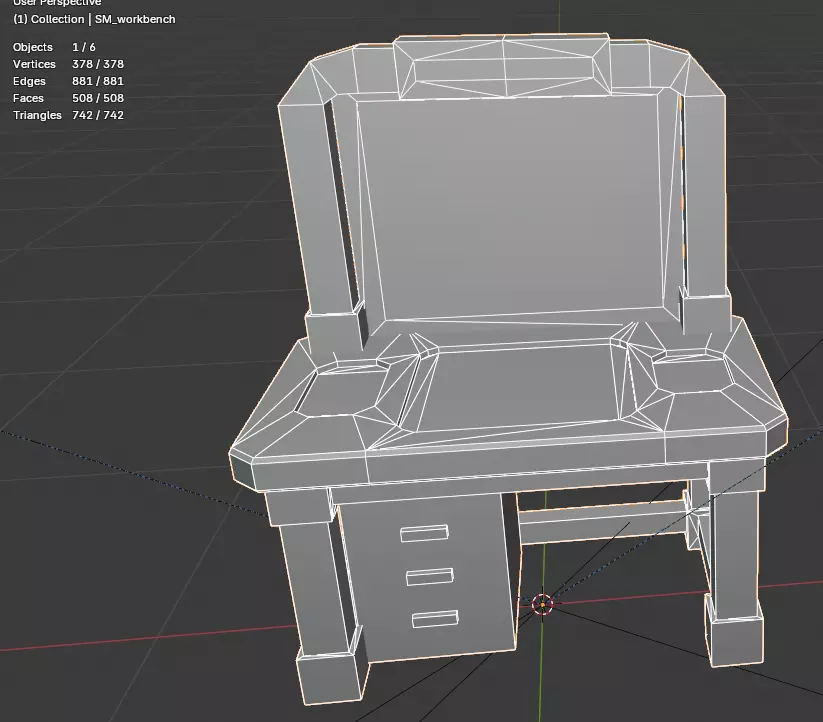The height and width of the screenshot is (722, 823).
Task: Click the Faces 508 / 508 statistic
Action: pyautogui.click(x=68, y=98)
